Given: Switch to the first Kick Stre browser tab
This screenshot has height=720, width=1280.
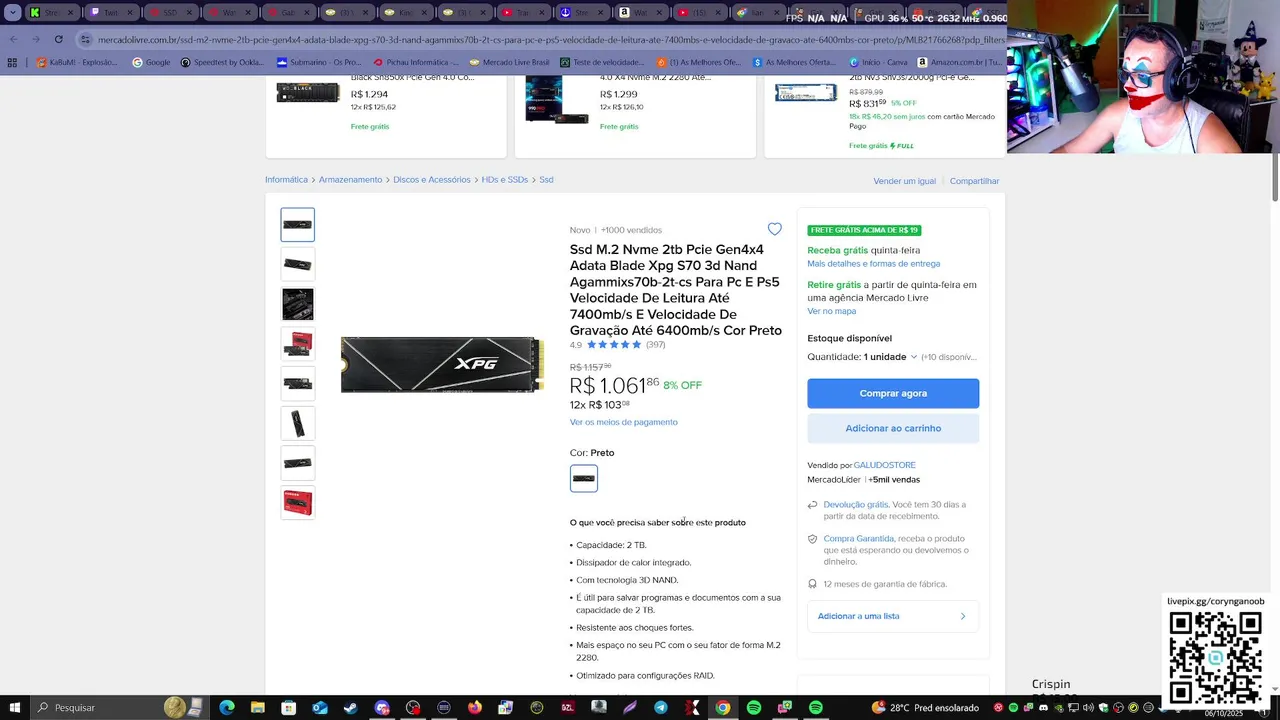Looking at the screenshot, I should (x=53, y=12).
